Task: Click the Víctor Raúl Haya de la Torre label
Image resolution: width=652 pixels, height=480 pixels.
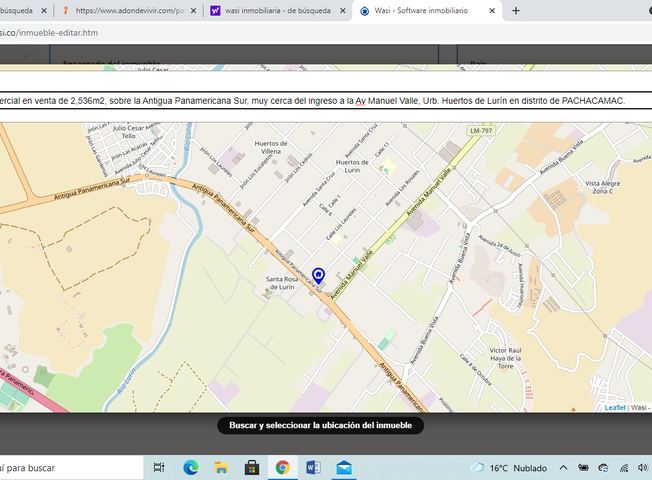Action: click(505, 358)
